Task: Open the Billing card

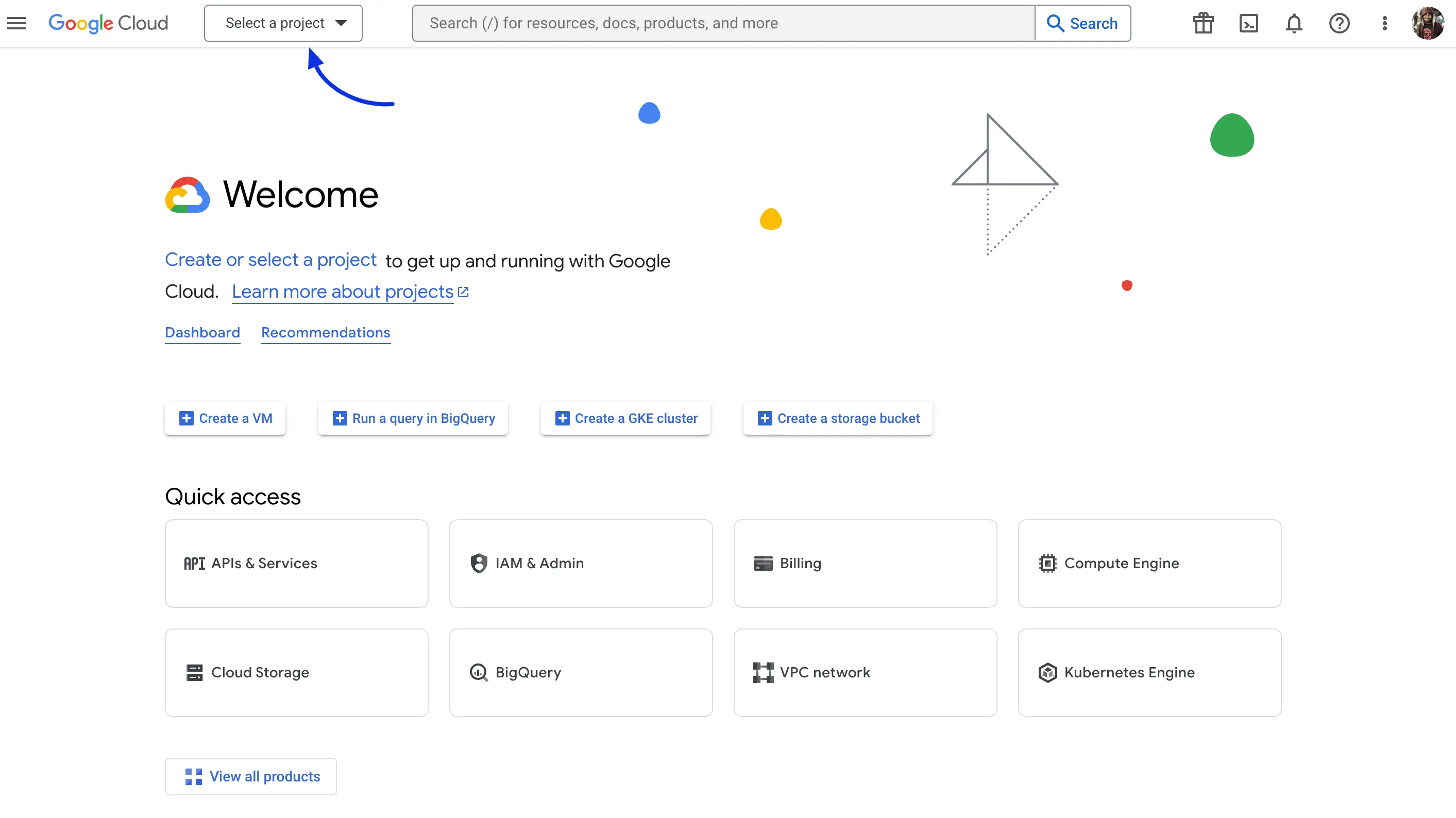Action: pos(866,564)
